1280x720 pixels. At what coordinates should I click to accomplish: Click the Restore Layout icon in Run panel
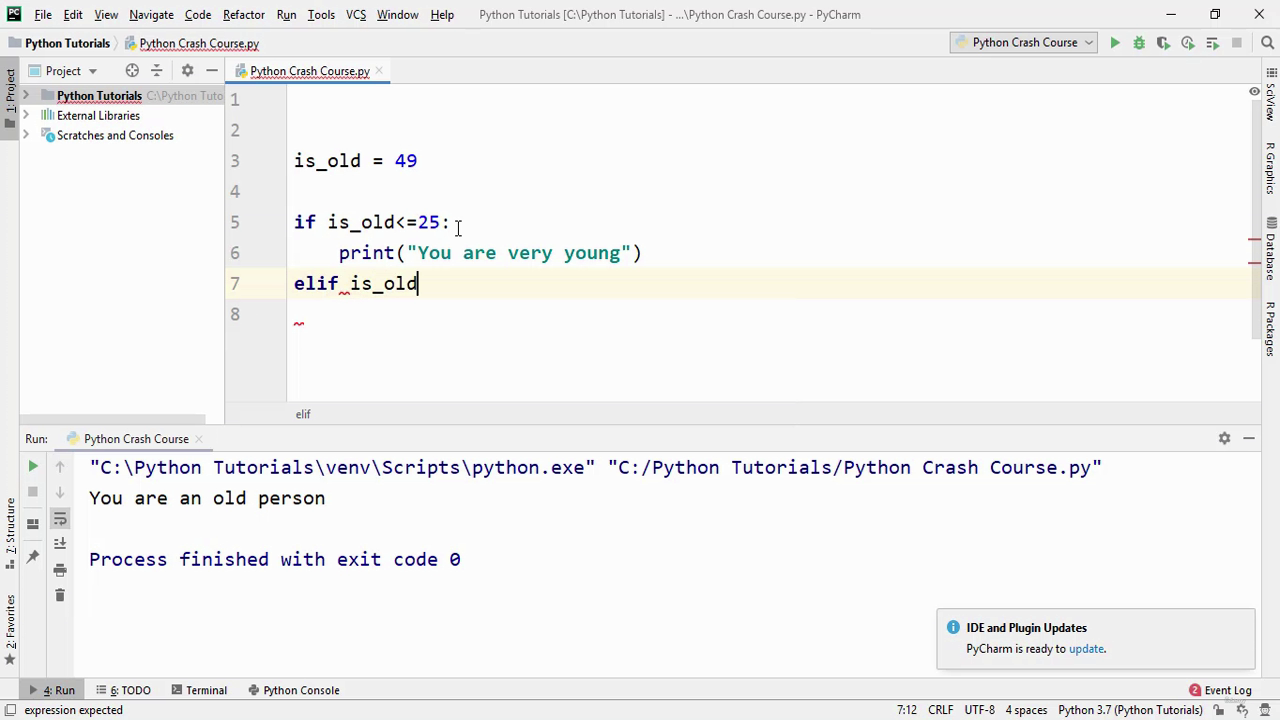[33, 523]
